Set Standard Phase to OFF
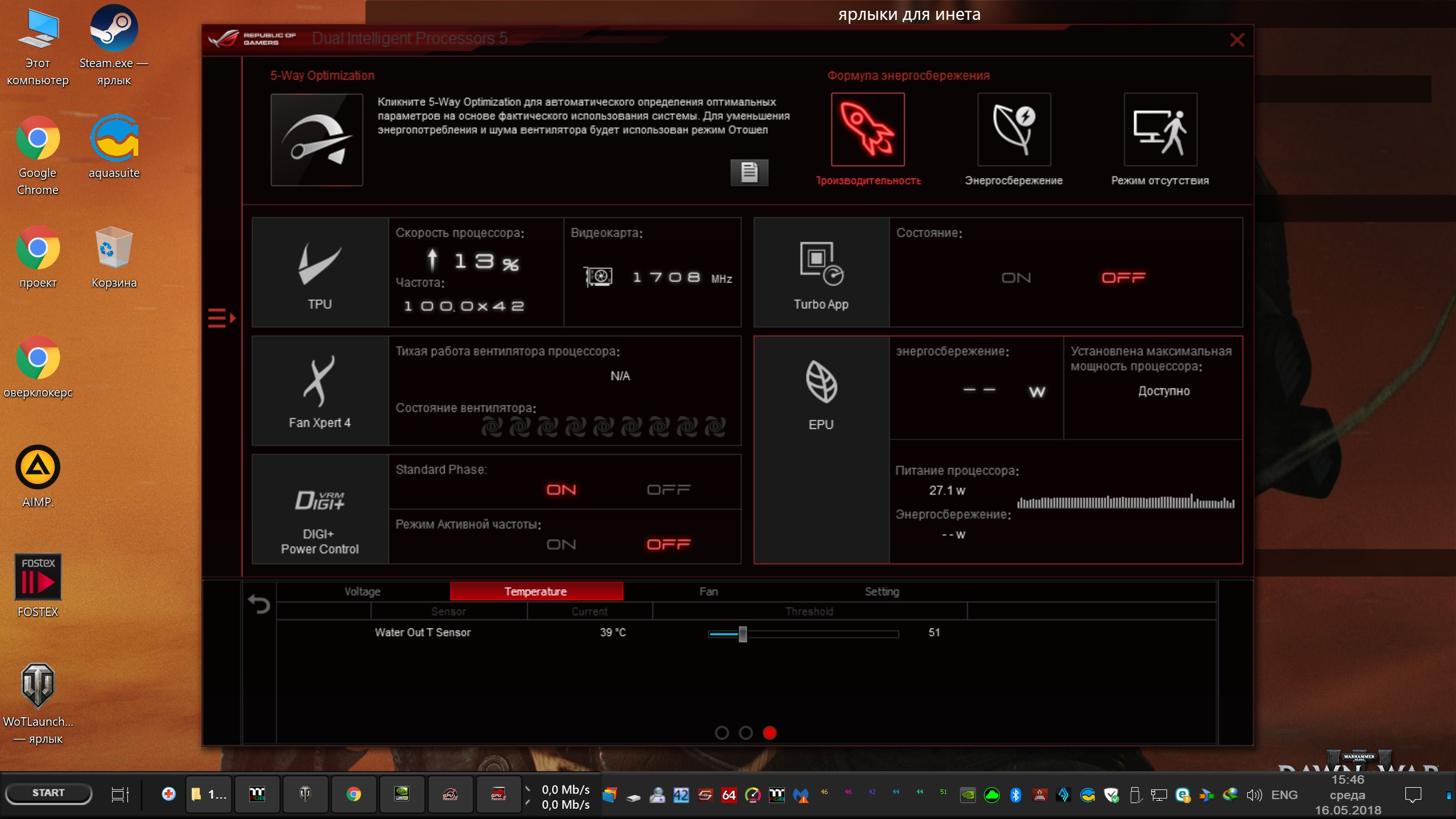 pos(668,490)
